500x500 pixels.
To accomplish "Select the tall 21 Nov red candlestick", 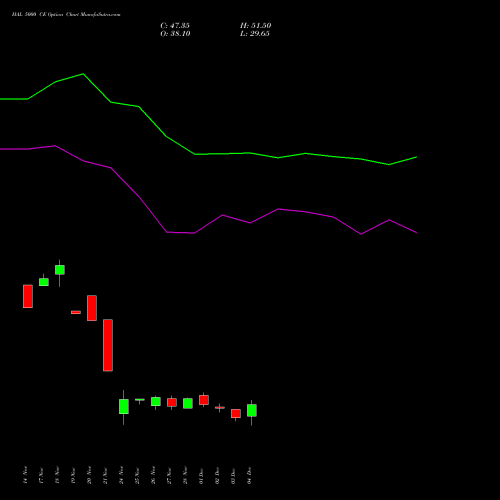I will 108,345.
